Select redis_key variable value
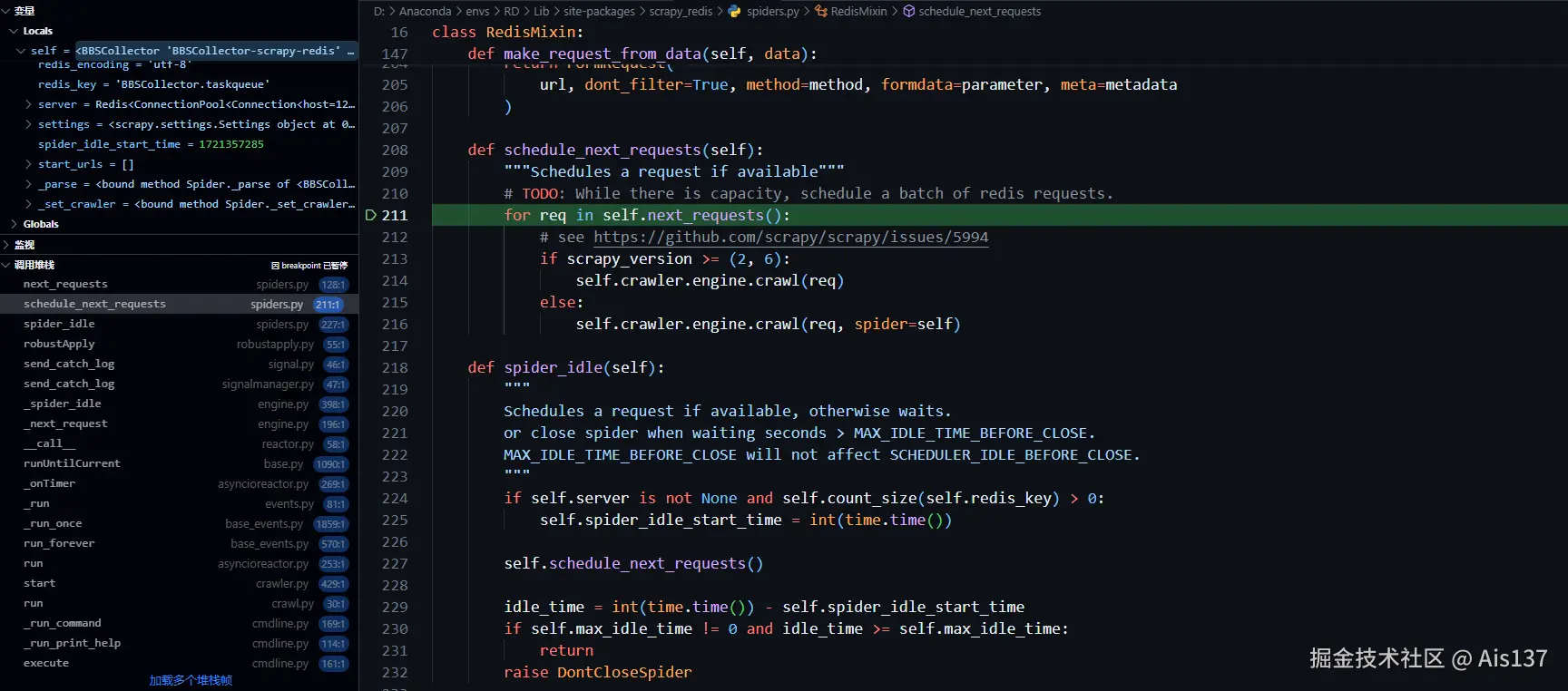Viewport: 1568px width, 691px height. (x=192, y=84)
